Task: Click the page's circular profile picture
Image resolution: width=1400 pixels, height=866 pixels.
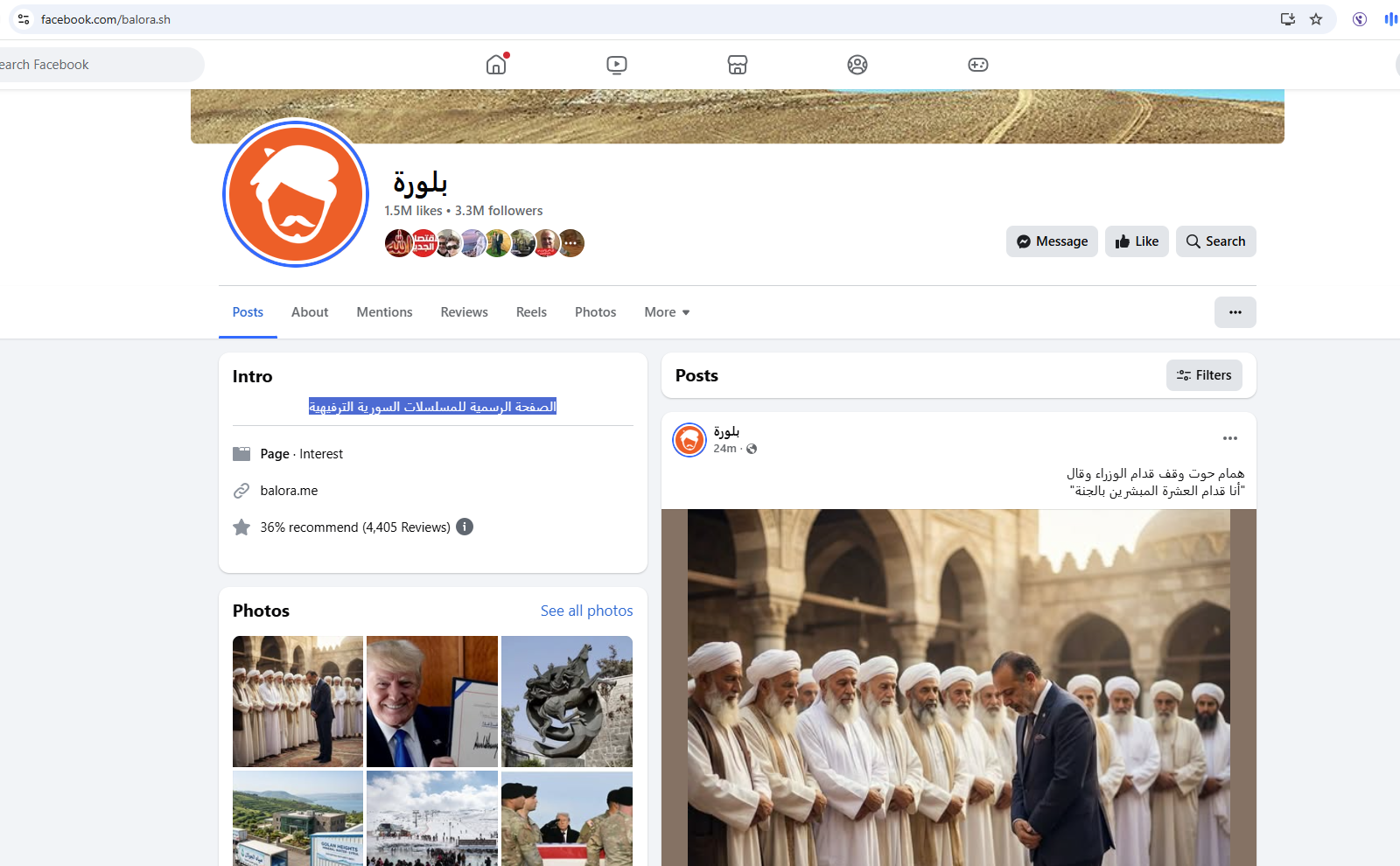Action: pyautogui.click(x=295, y=193)
